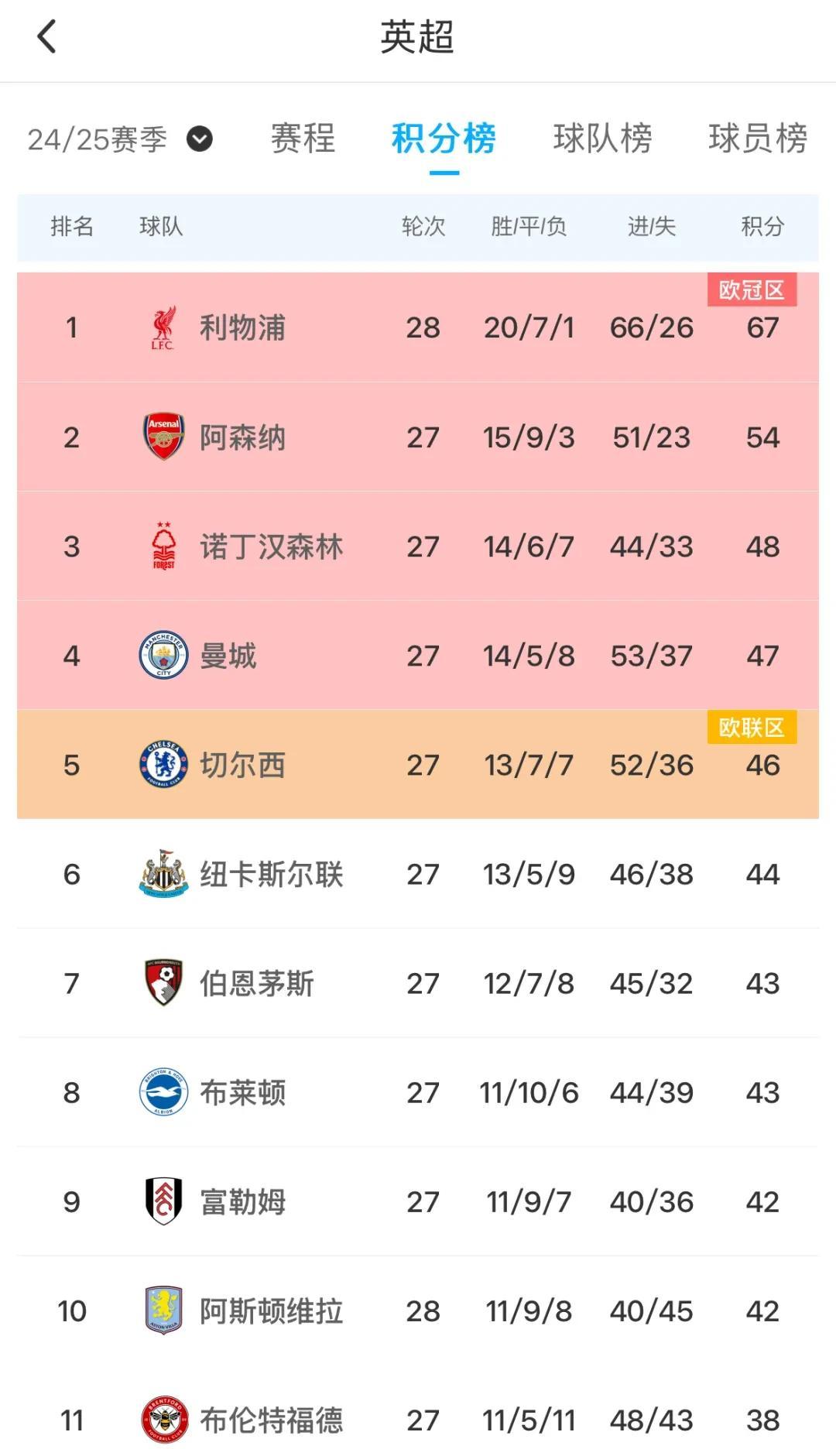Image resolution: width=836 pixels, height=1456 pixels.
Task: Open the 球队榜 tab
Action: (602, 139)
